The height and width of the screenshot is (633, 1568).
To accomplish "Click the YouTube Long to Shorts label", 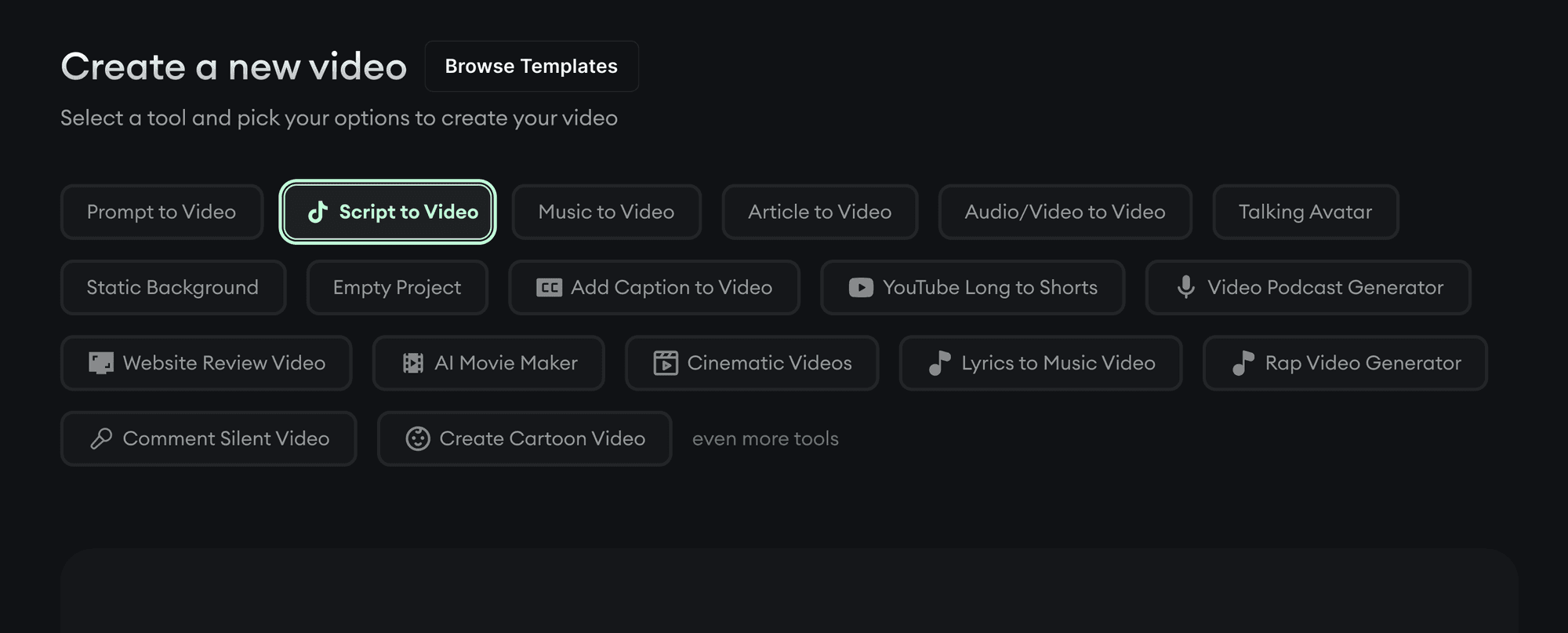I will tap(990, 288).
